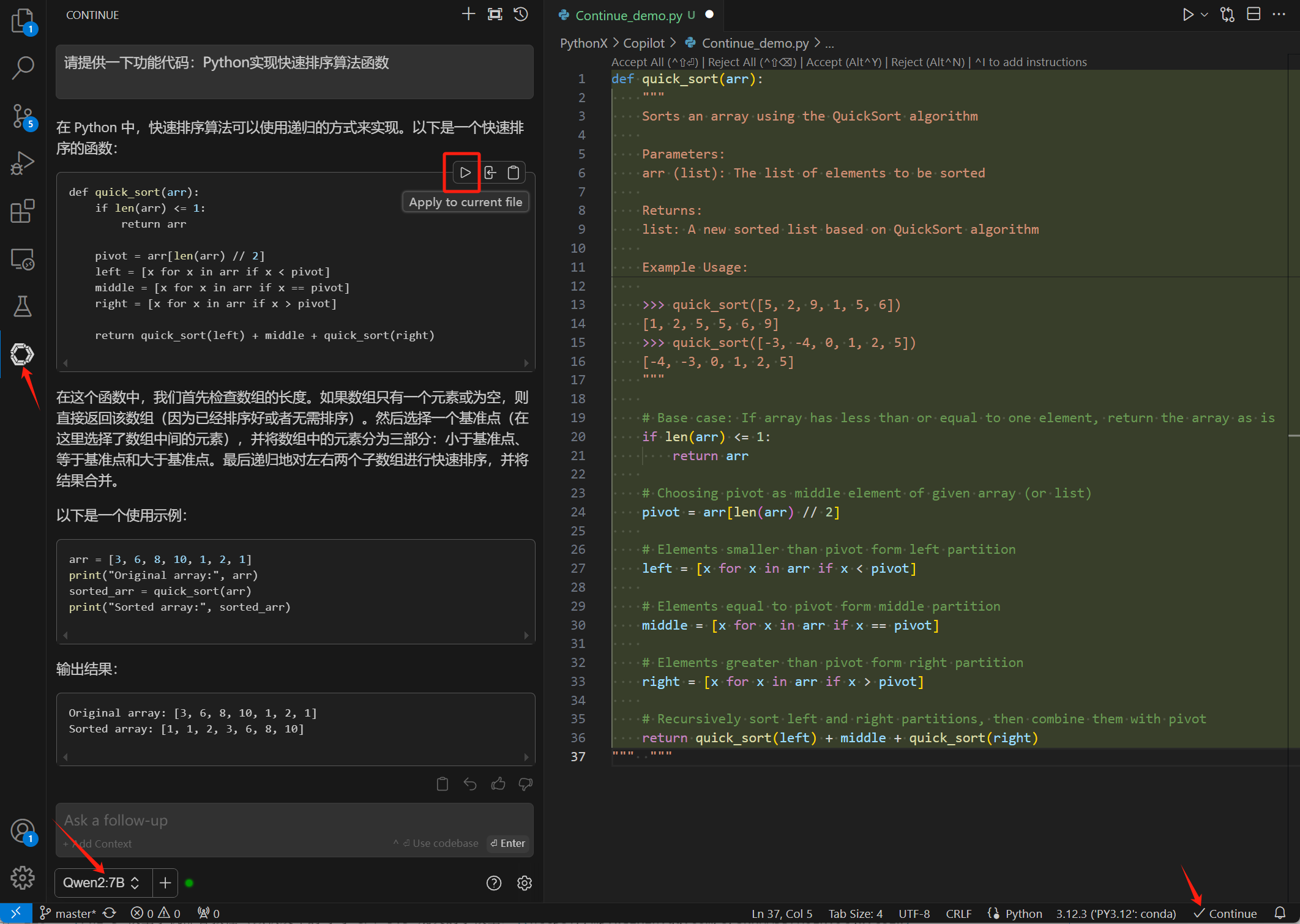Edit the original quick sort prompt box
This screenshot has width=1300, height=924.
point(294,72)
